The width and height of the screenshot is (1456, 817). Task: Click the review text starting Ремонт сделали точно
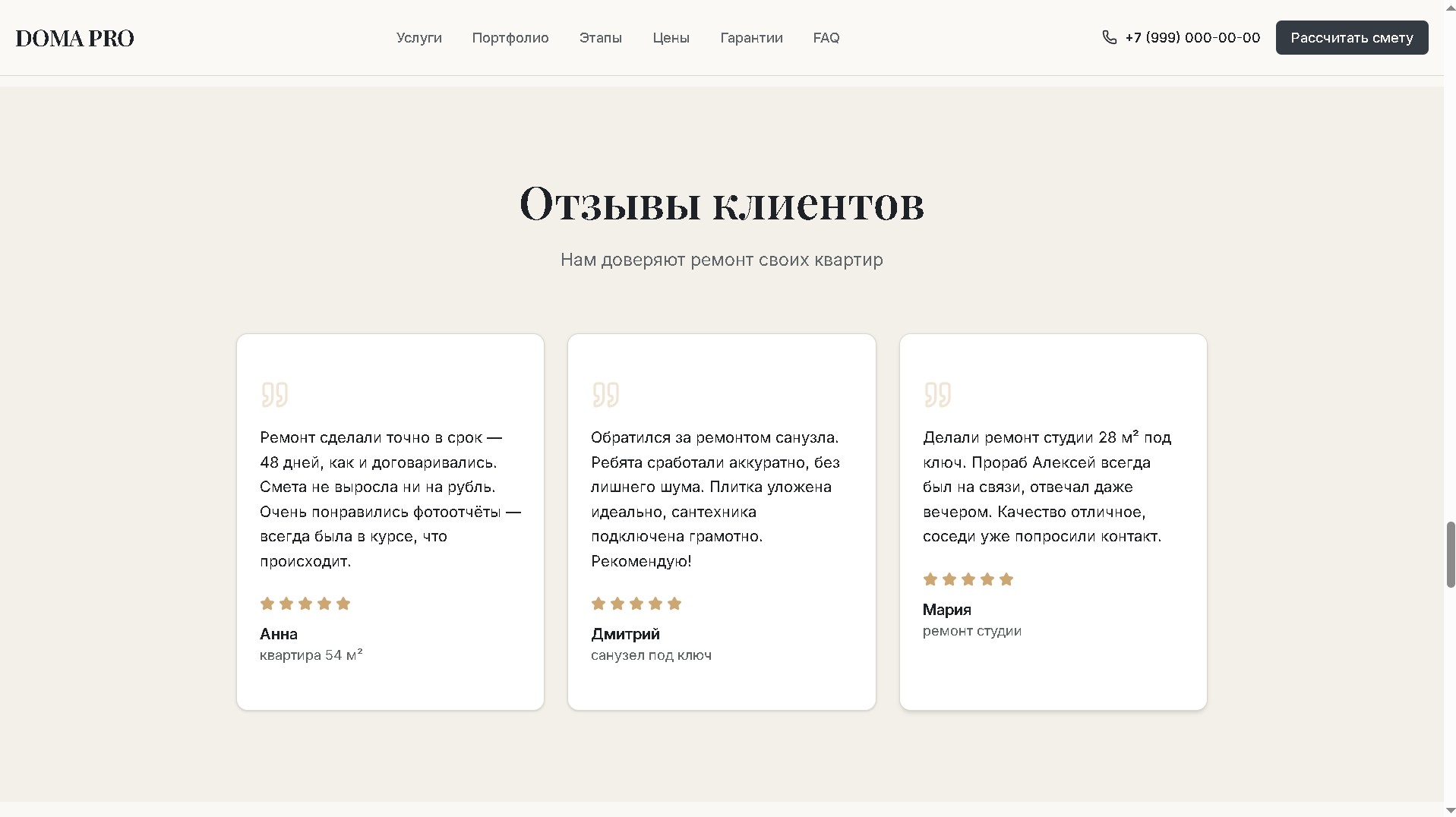pos(390,499)
